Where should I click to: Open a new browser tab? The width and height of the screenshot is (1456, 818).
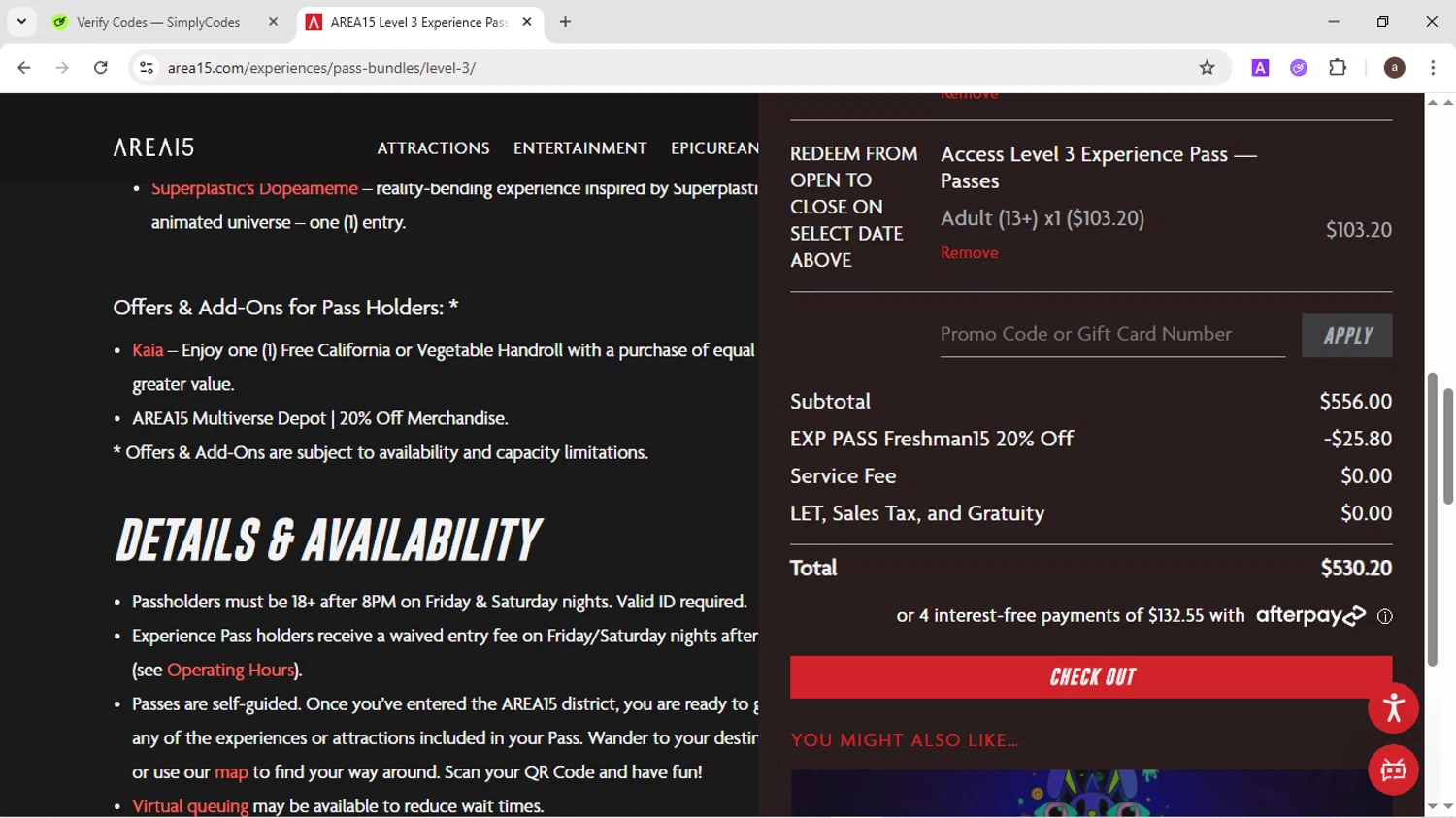click(x=565, y=22)
